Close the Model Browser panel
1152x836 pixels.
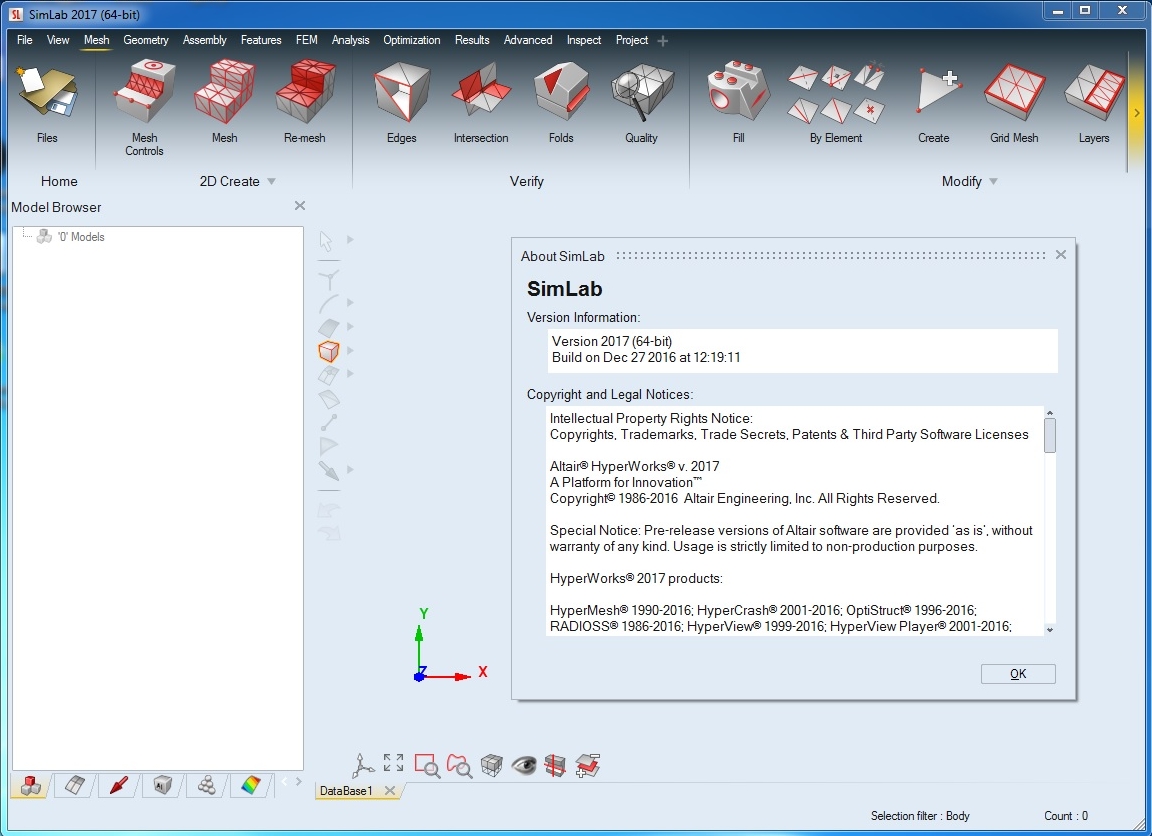click(x=300, y=206)
